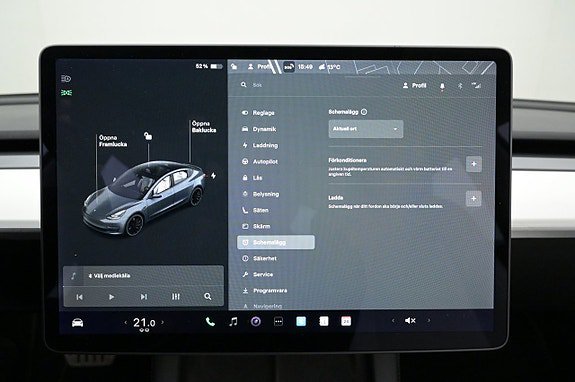Open the Säkerhet safety menu
Screen dimensions: 575x382
pyautogui.click(x=259, y=258)
